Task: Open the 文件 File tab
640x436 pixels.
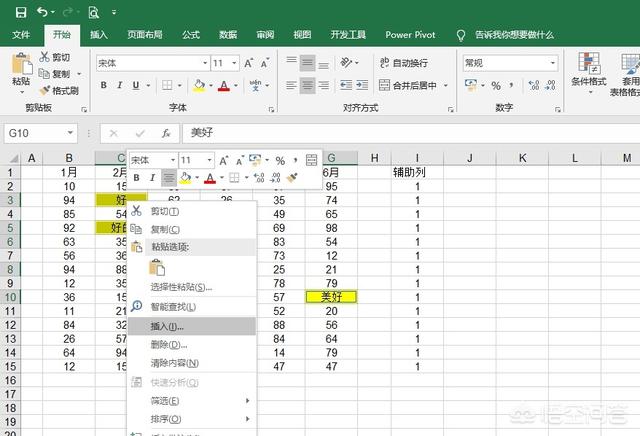Action: (21, 35)
